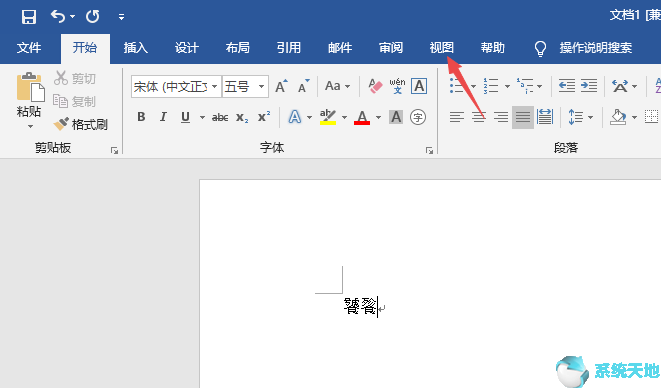
Task: Toggle bold formatting
Action: point(141,117)
